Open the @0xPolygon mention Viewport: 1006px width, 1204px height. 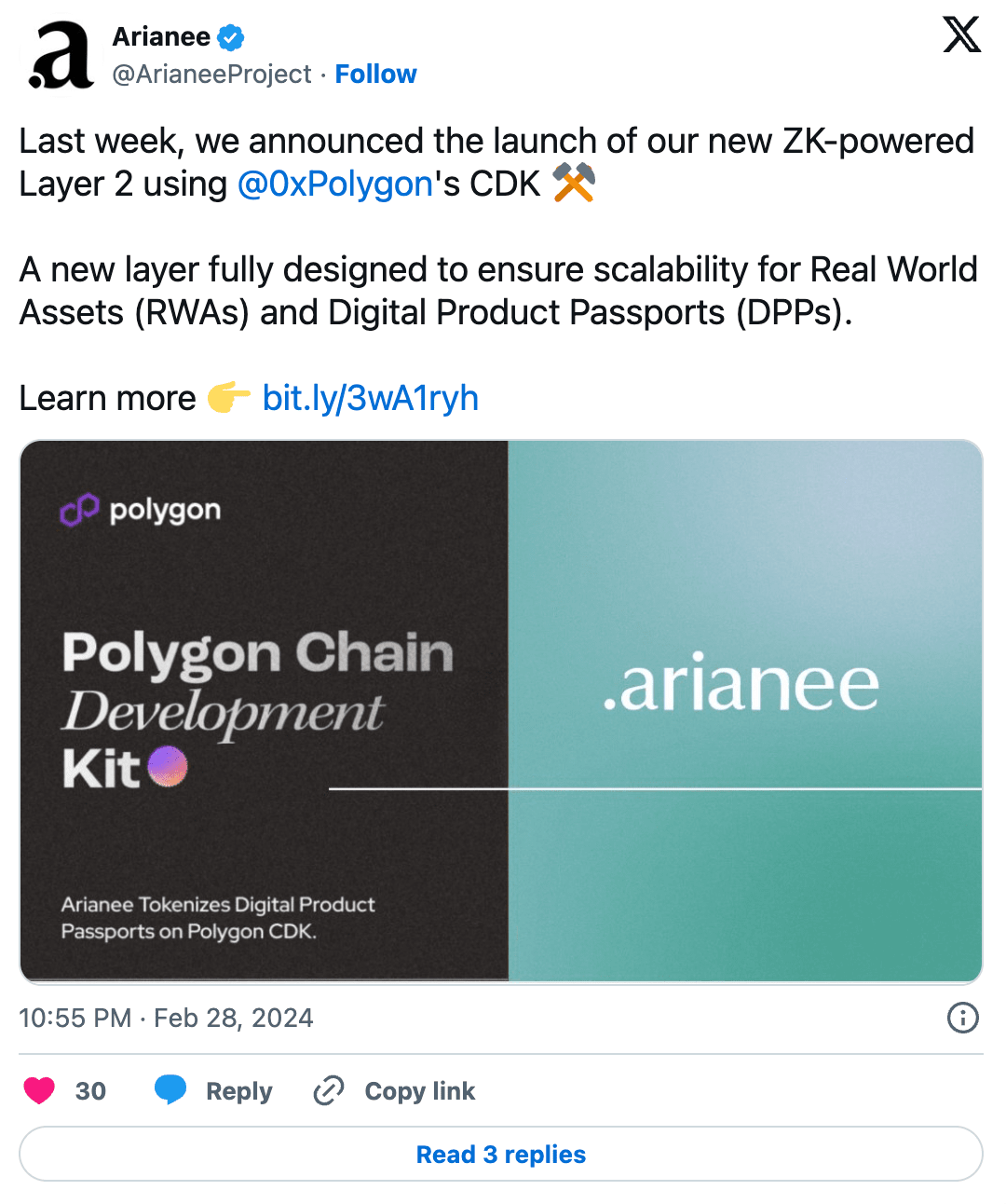pyautogui.click(x=335, y=185)
